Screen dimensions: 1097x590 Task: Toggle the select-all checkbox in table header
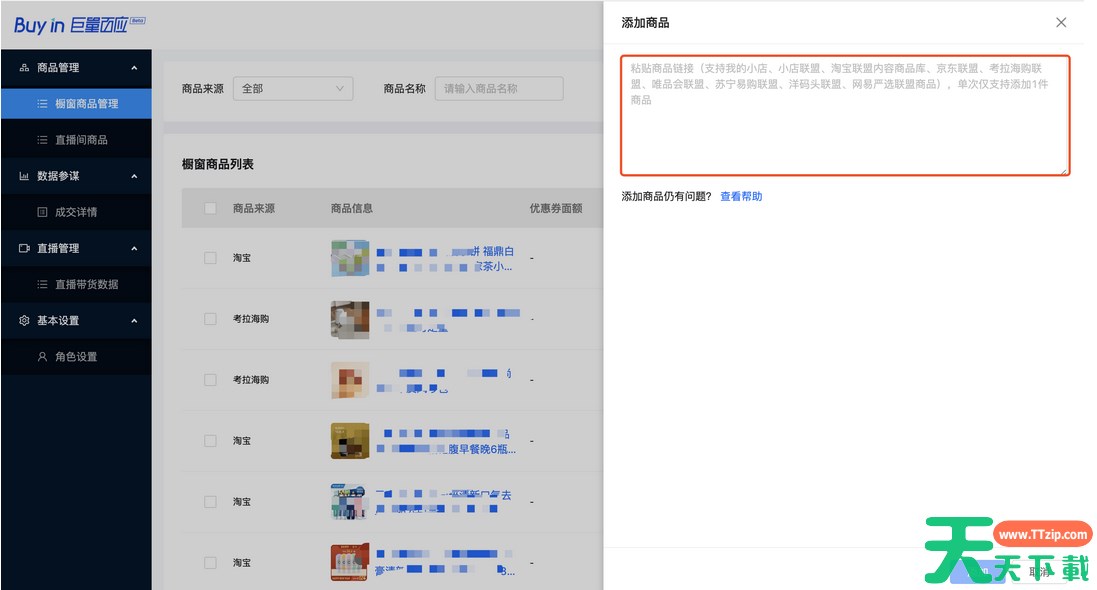tap(210, 209)
